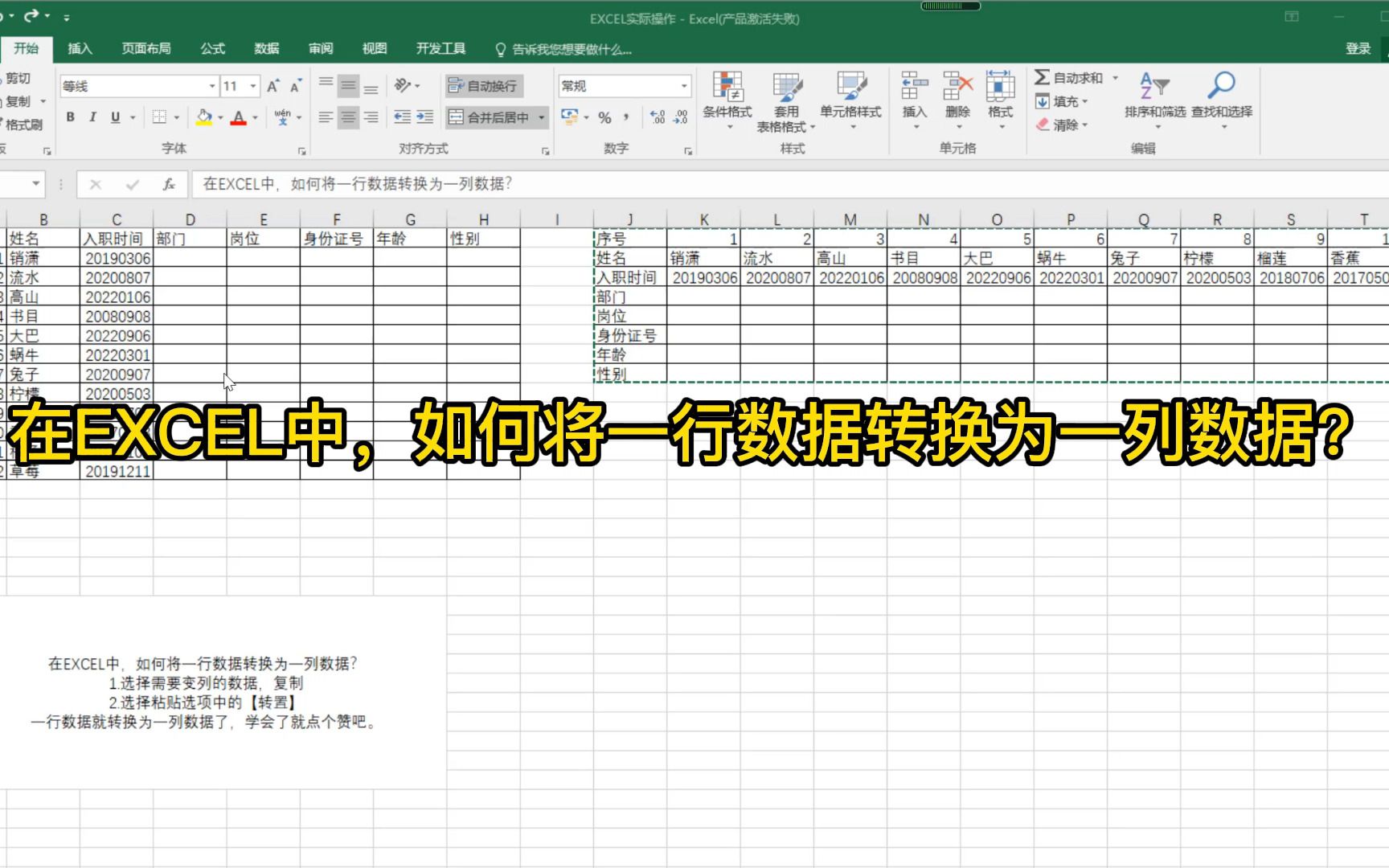Click 清除 clear button
The height and width of the screenshot is (868, 1389).
point(1062,125)
